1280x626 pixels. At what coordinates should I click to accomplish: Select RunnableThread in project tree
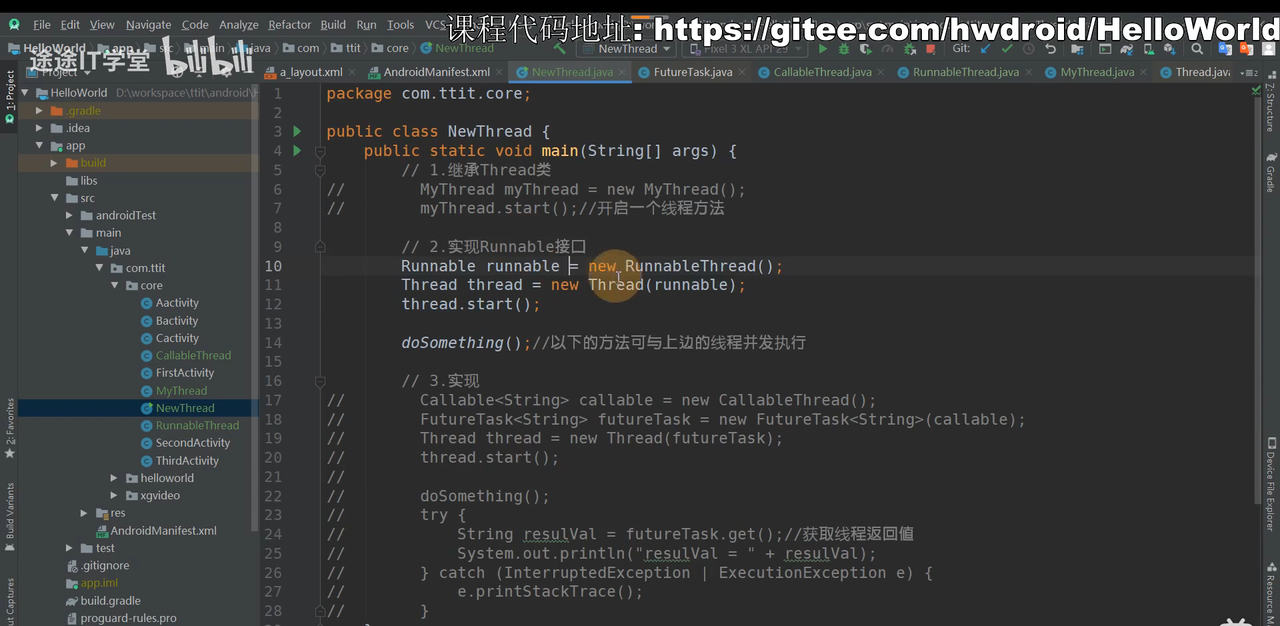pos(197,426)
